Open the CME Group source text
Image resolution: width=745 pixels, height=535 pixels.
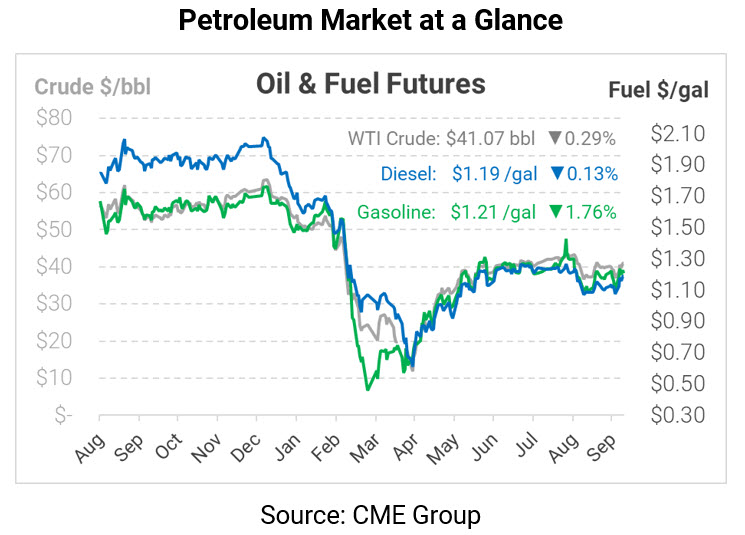(x=371, y=515)
